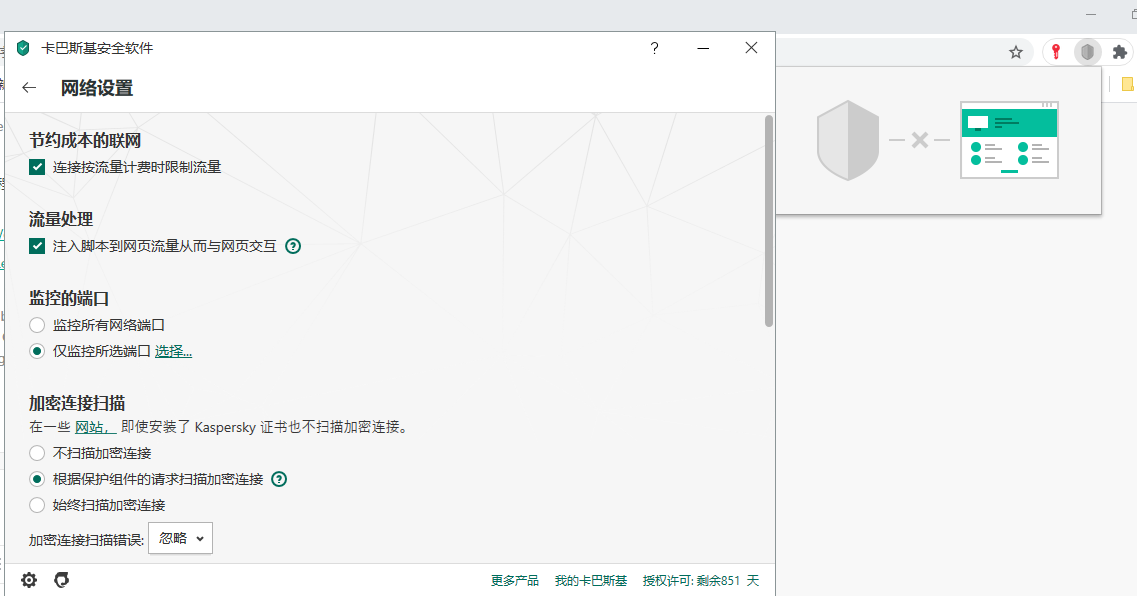Image resolution: width=1137 pixels, height=596 pixels.
Task: Minimize the Kaspersky window
Action: pos(703,48)
